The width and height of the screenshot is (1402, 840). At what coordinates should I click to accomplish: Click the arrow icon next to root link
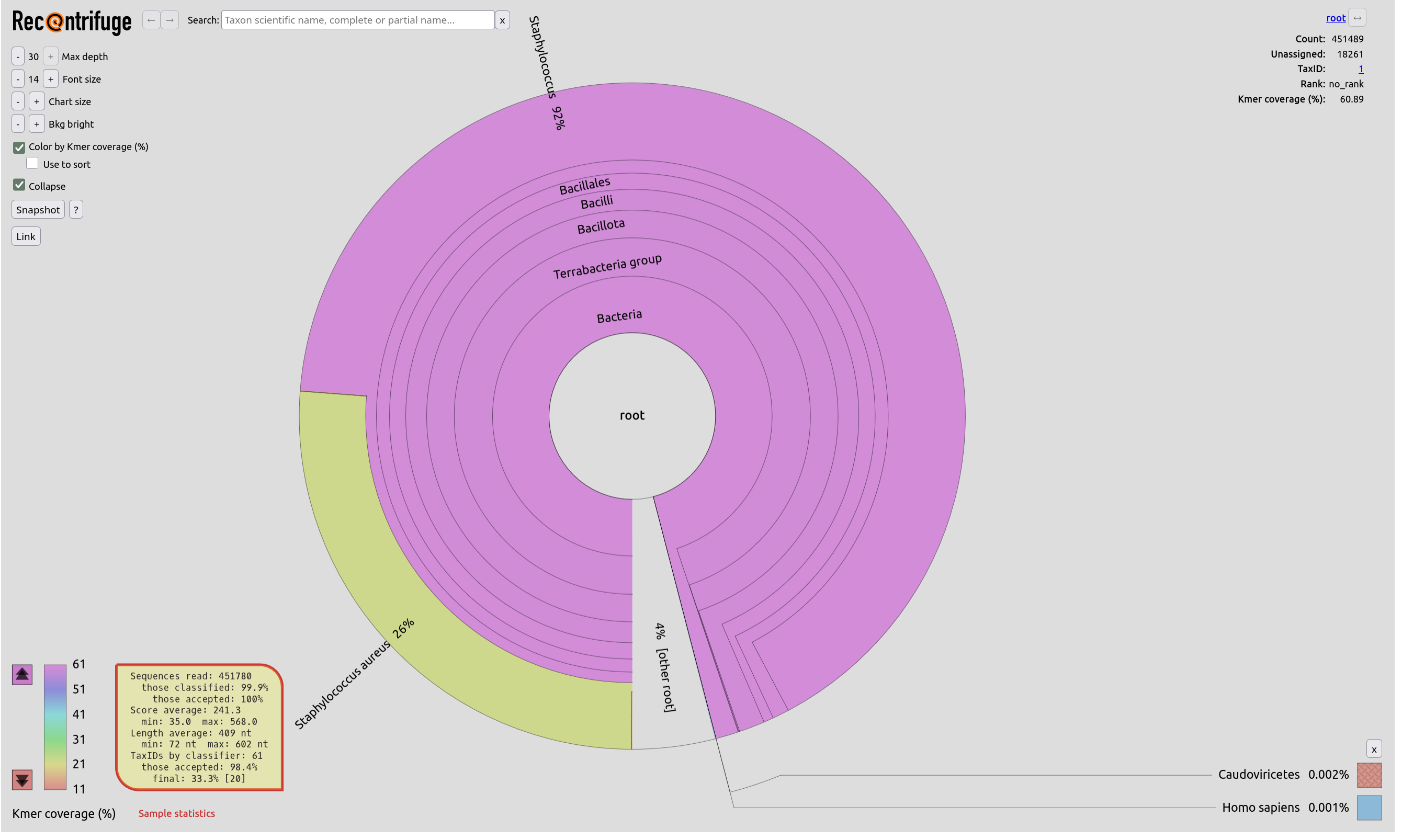pyautogui.click(x=1359, y=18)
